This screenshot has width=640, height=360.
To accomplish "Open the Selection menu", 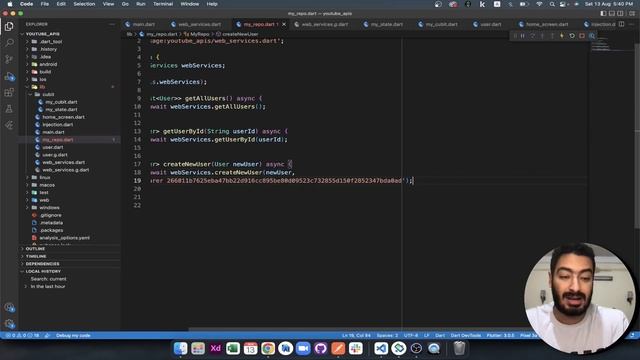I will (x=84, y=4).
